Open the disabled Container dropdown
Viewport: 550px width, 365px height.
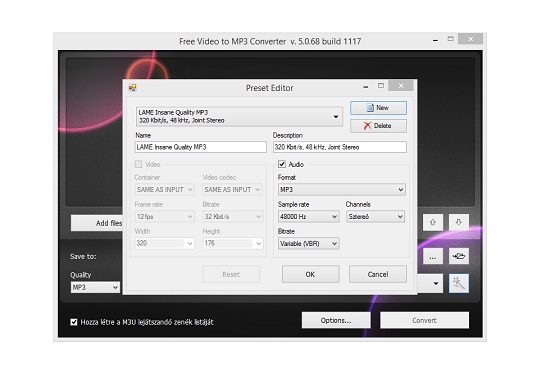click(164, 190)
